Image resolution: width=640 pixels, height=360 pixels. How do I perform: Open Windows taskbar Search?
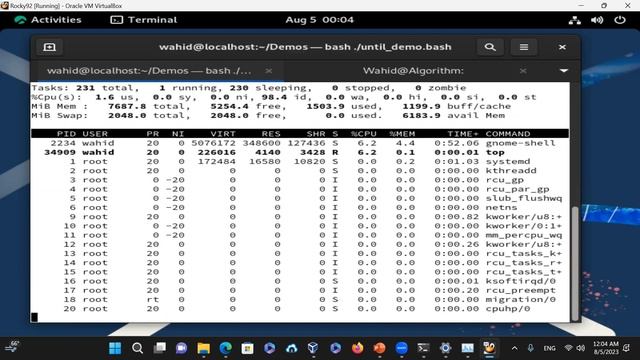pyautogui.click(x=138, y=348)
